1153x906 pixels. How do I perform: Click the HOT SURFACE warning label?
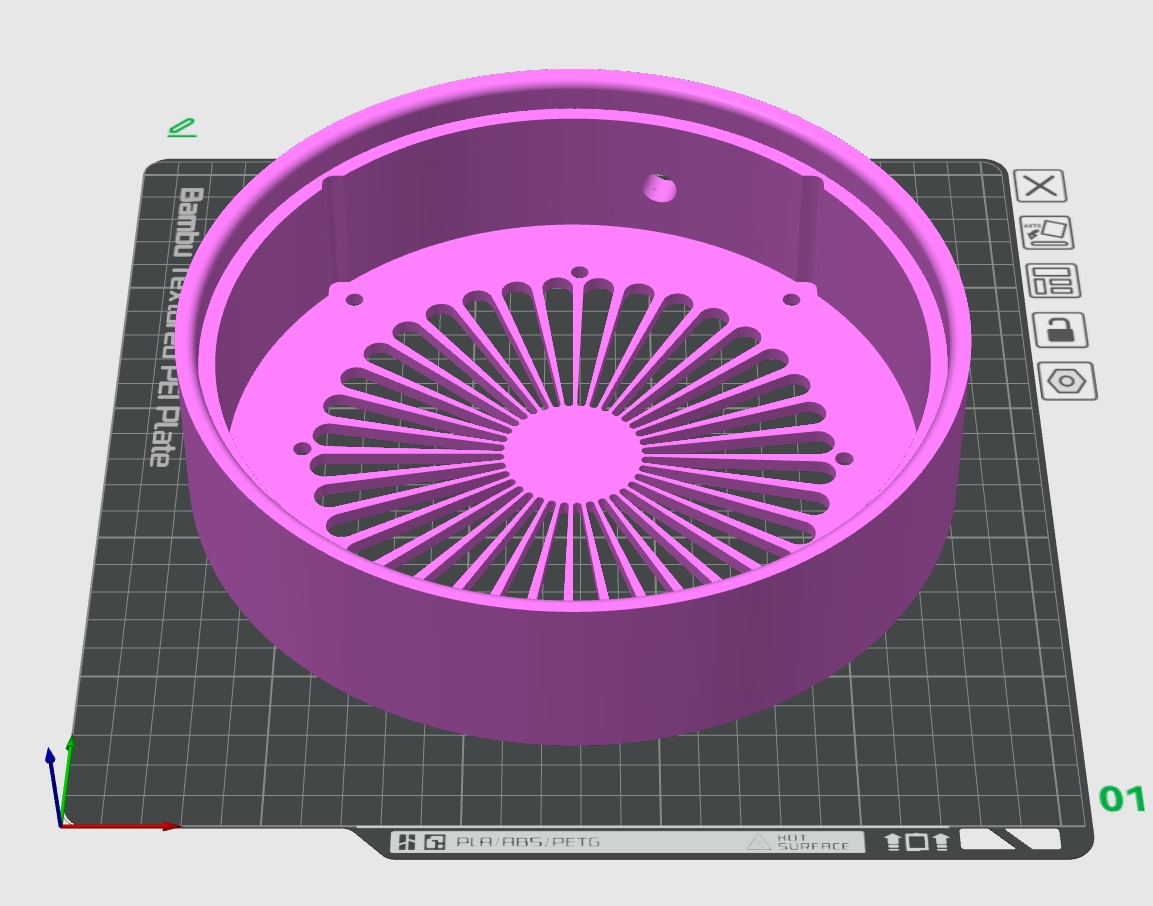point(800,843)
